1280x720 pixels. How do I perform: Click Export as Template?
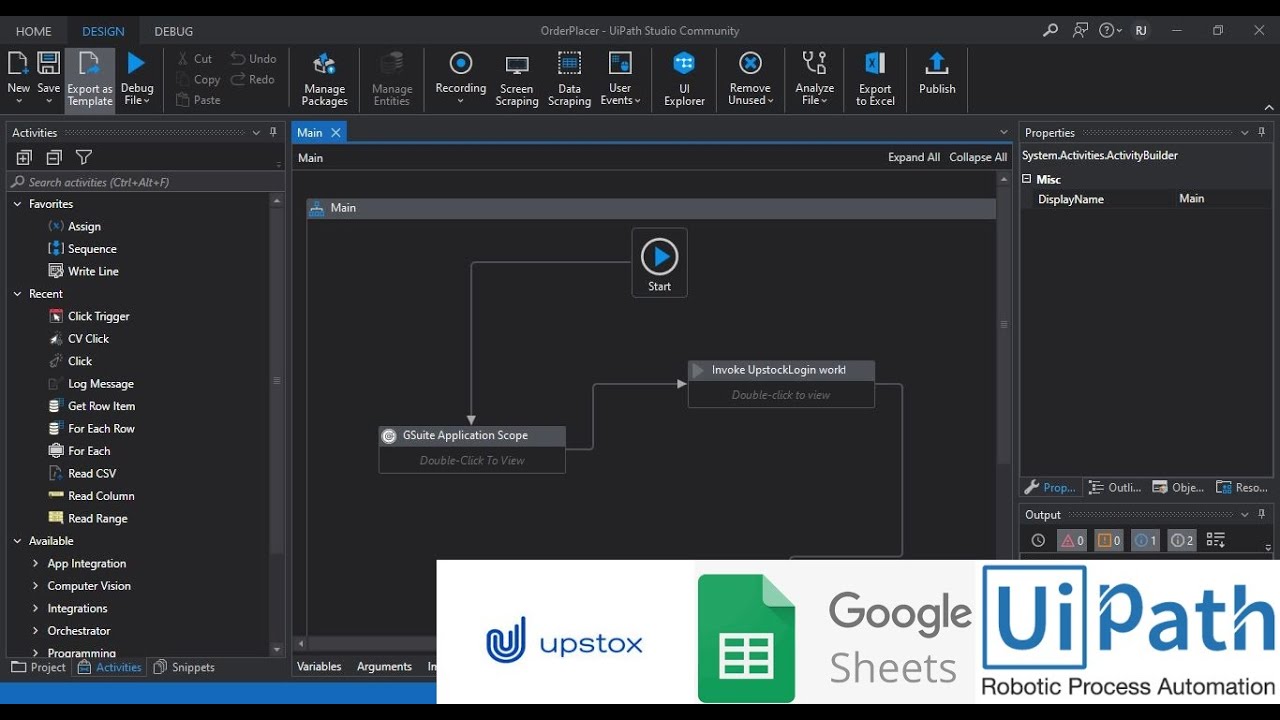(x=90, y=80)
